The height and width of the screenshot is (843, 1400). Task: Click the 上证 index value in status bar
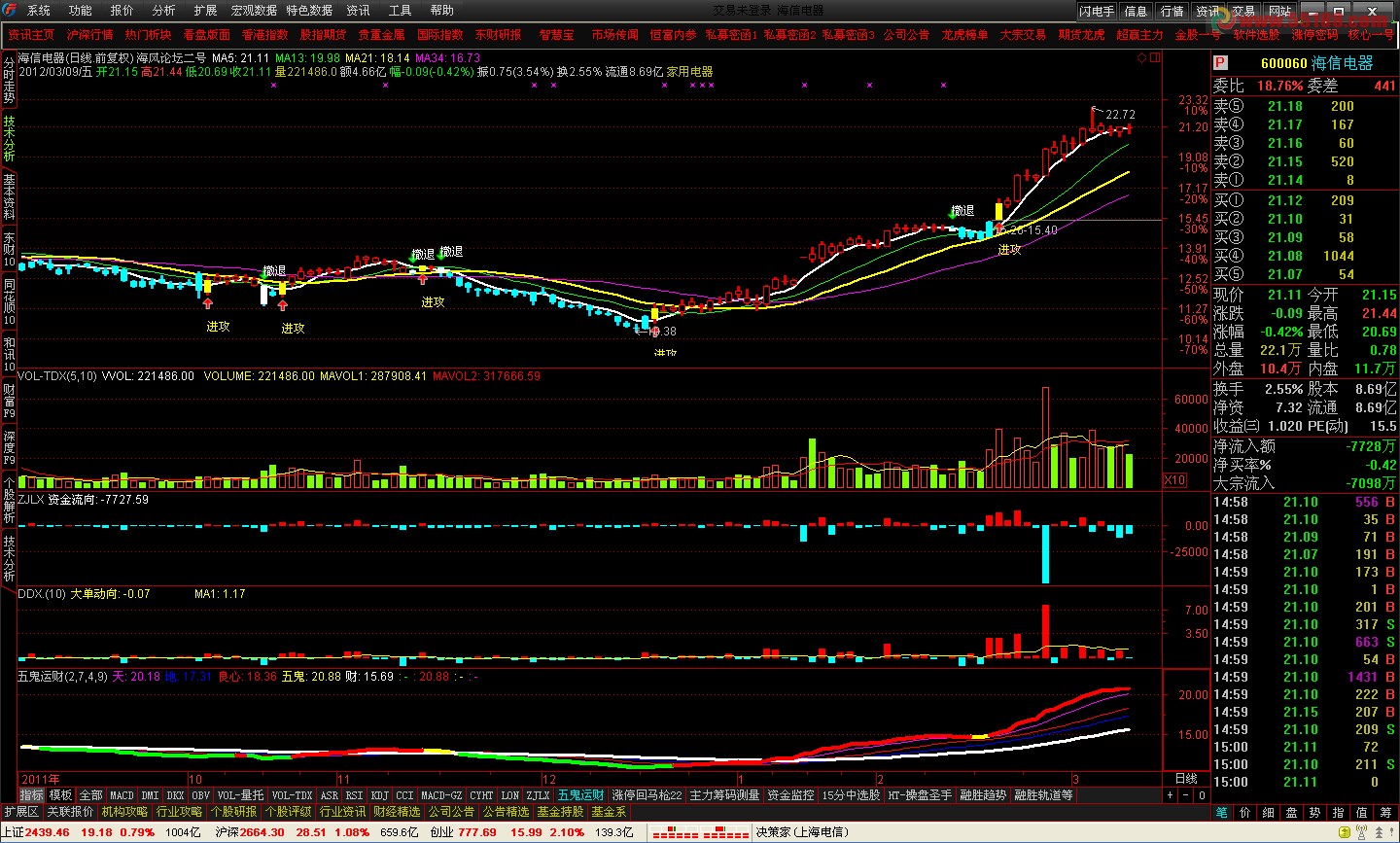(47, 832)
